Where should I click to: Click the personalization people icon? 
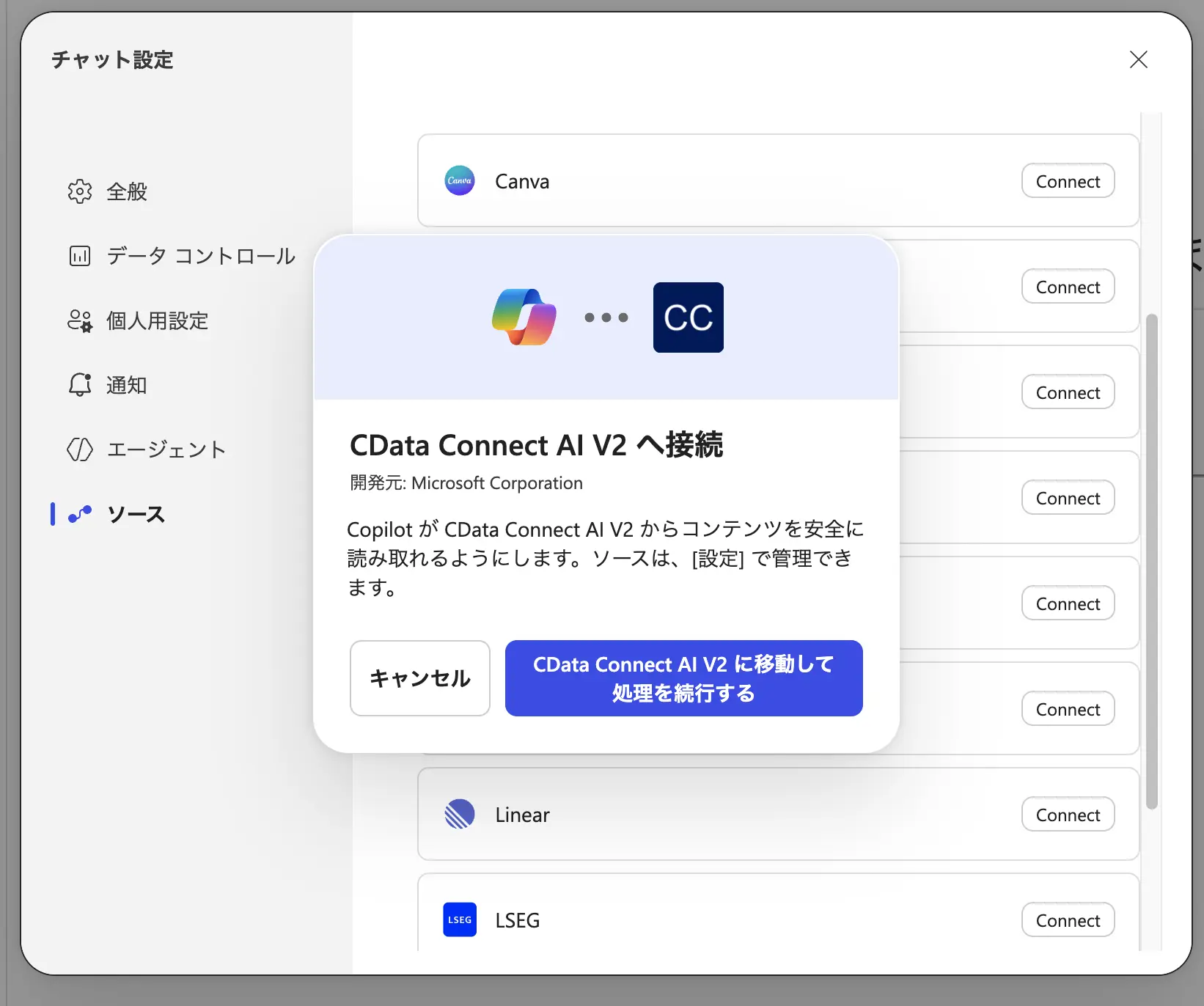[80, 320]
